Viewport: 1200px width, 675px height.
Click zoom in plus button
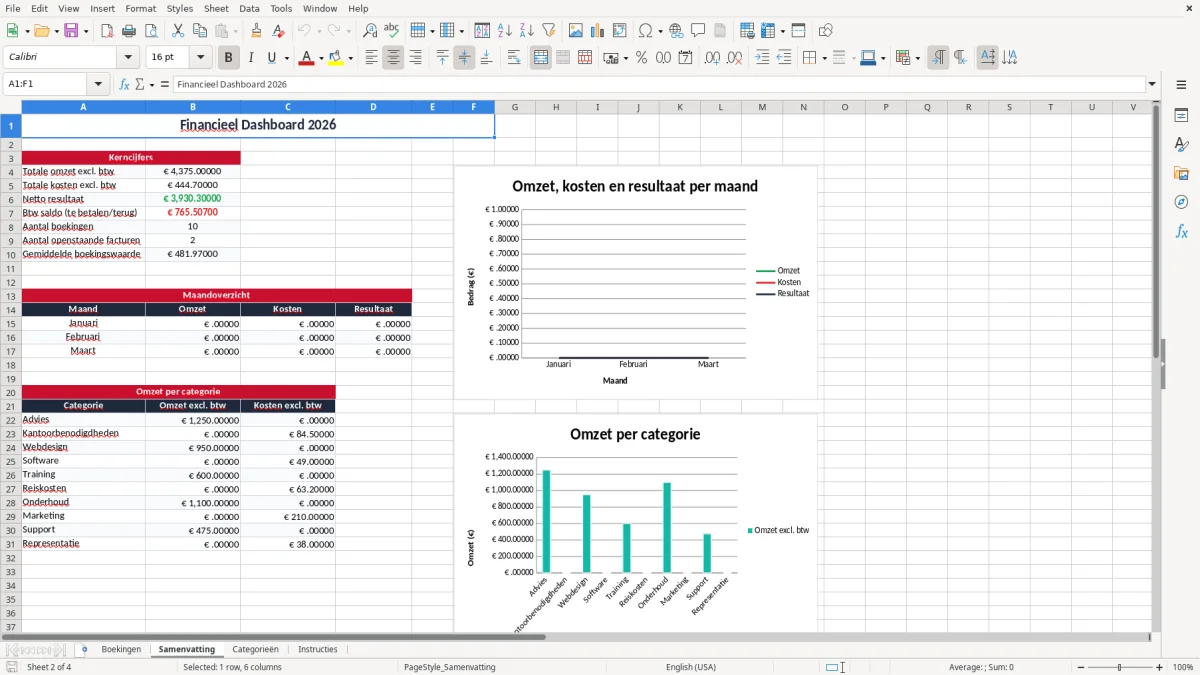tap(1159, 667)
